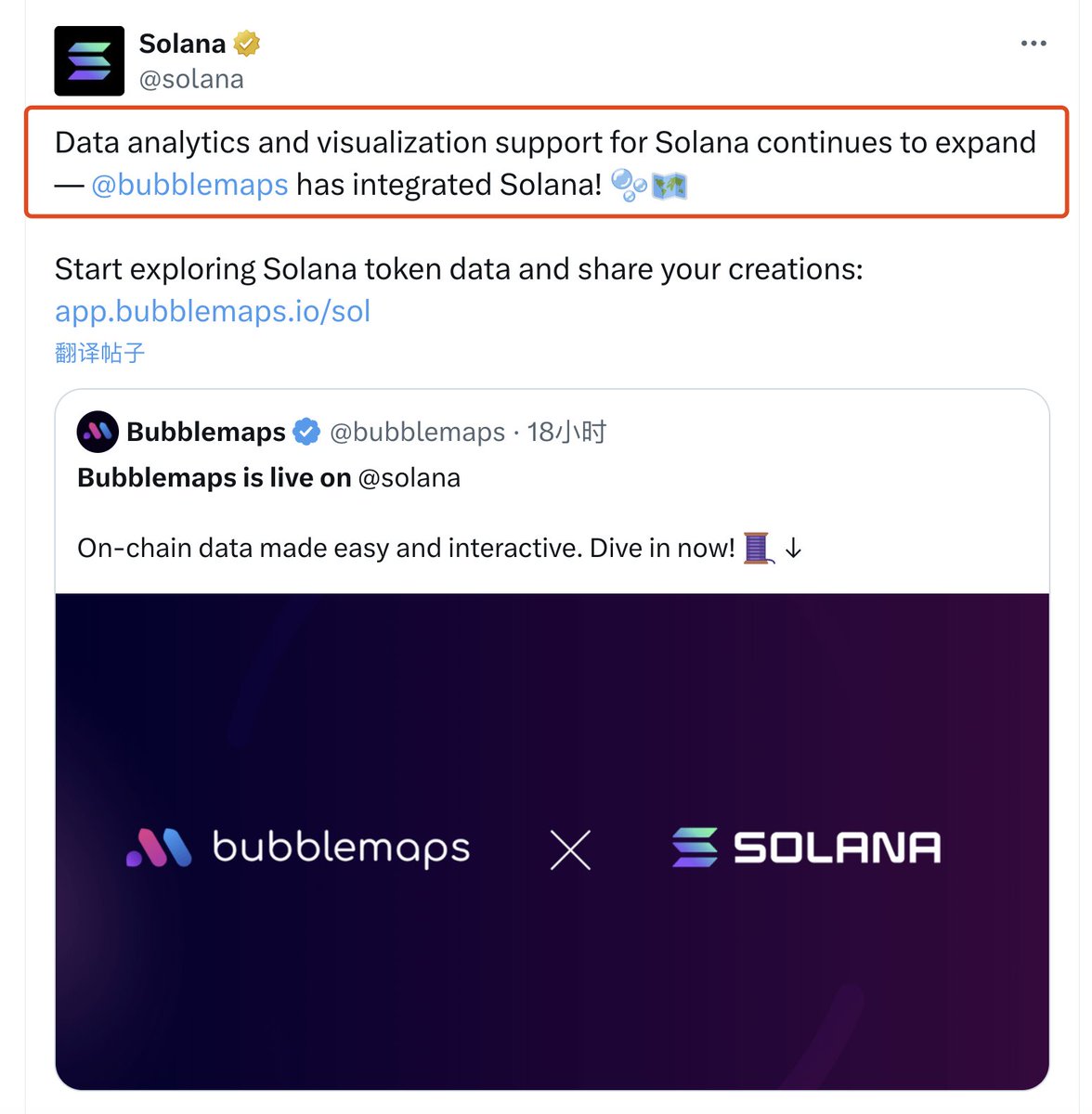Viewport: 1092px width, 1114px height.
Task: Click 翻译帖子 to translate the post
Action: point(99,353)
